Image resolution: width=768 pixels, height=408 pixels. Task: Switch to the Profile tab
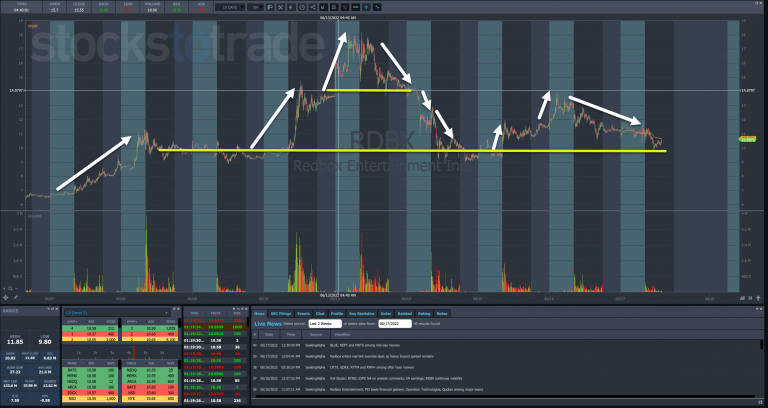[x=336, y=313]
